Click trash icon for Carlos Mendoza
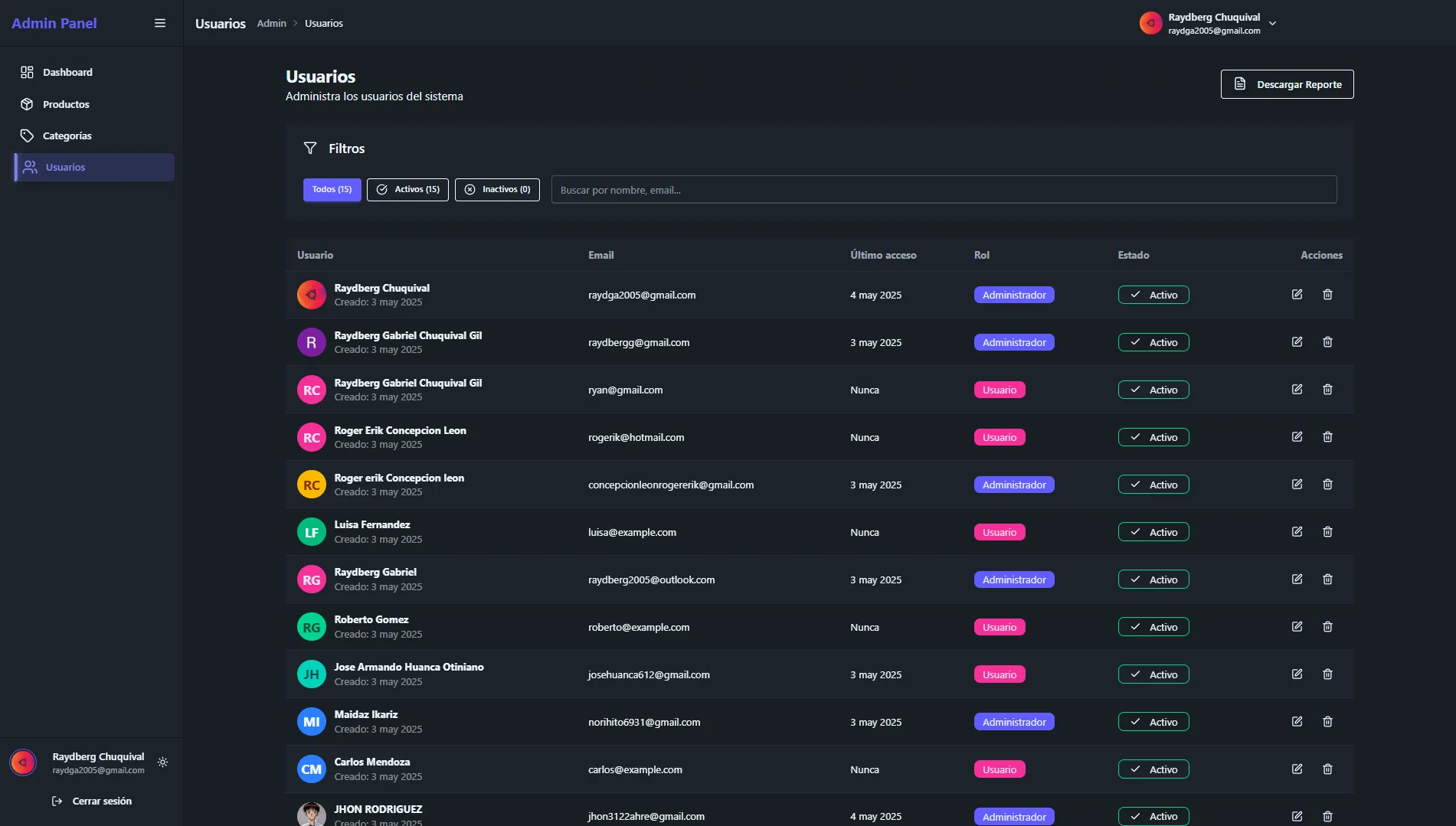The height and width of the screenshot is (826, 1456). 1327,769
